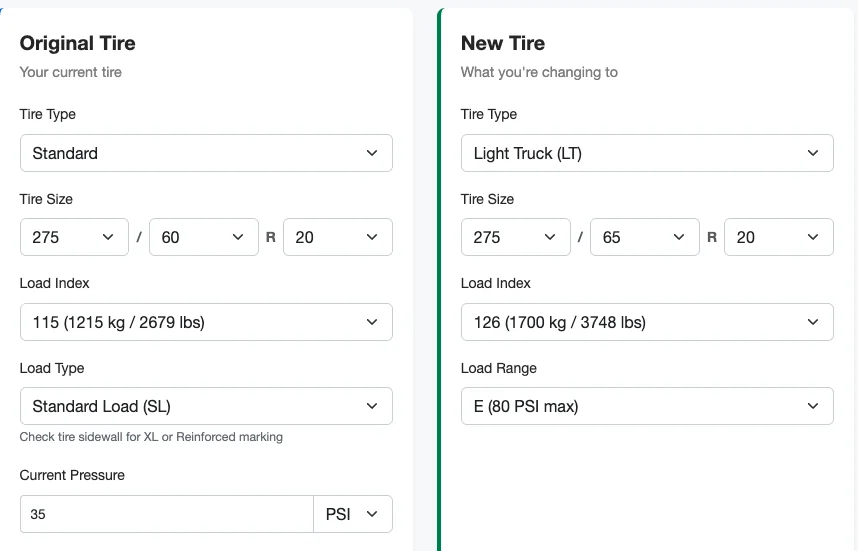The image size is (858, 551).
Task: Expand the Original Tire load index 115 dropdown
Action: [206, 322]
